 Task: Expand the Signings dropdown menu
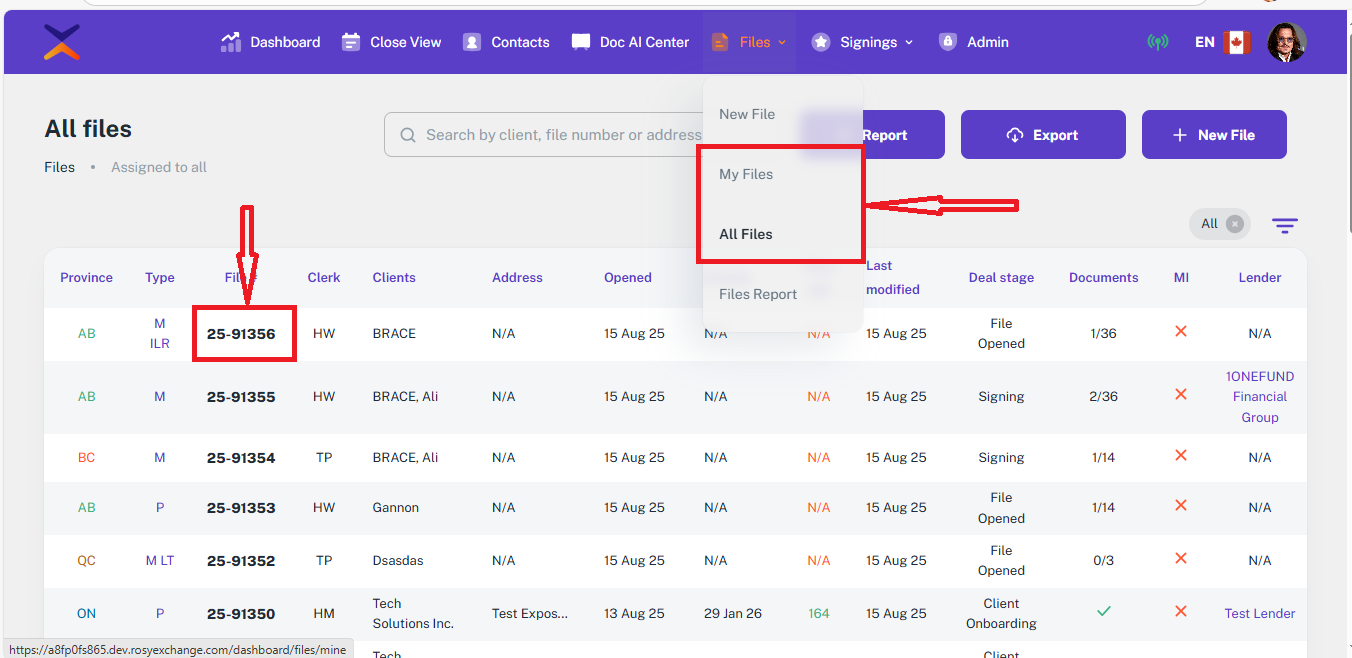(x=862, y=42)
